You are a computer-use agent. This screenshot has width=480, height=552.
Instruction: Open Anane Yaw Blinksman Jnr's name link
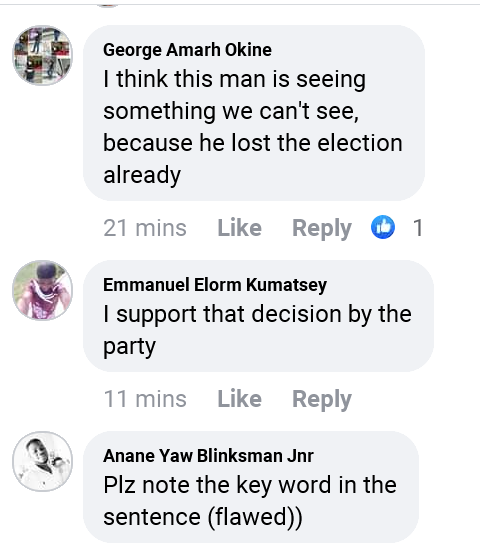tap(208, 456)
